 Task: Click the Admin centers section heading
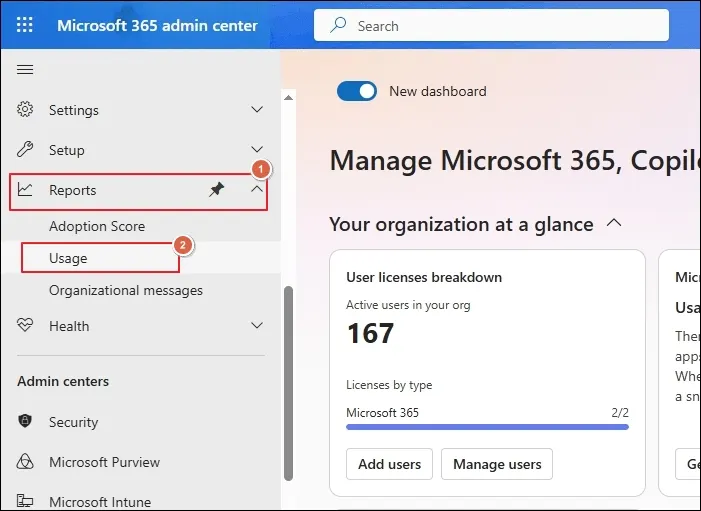point(63,381)
